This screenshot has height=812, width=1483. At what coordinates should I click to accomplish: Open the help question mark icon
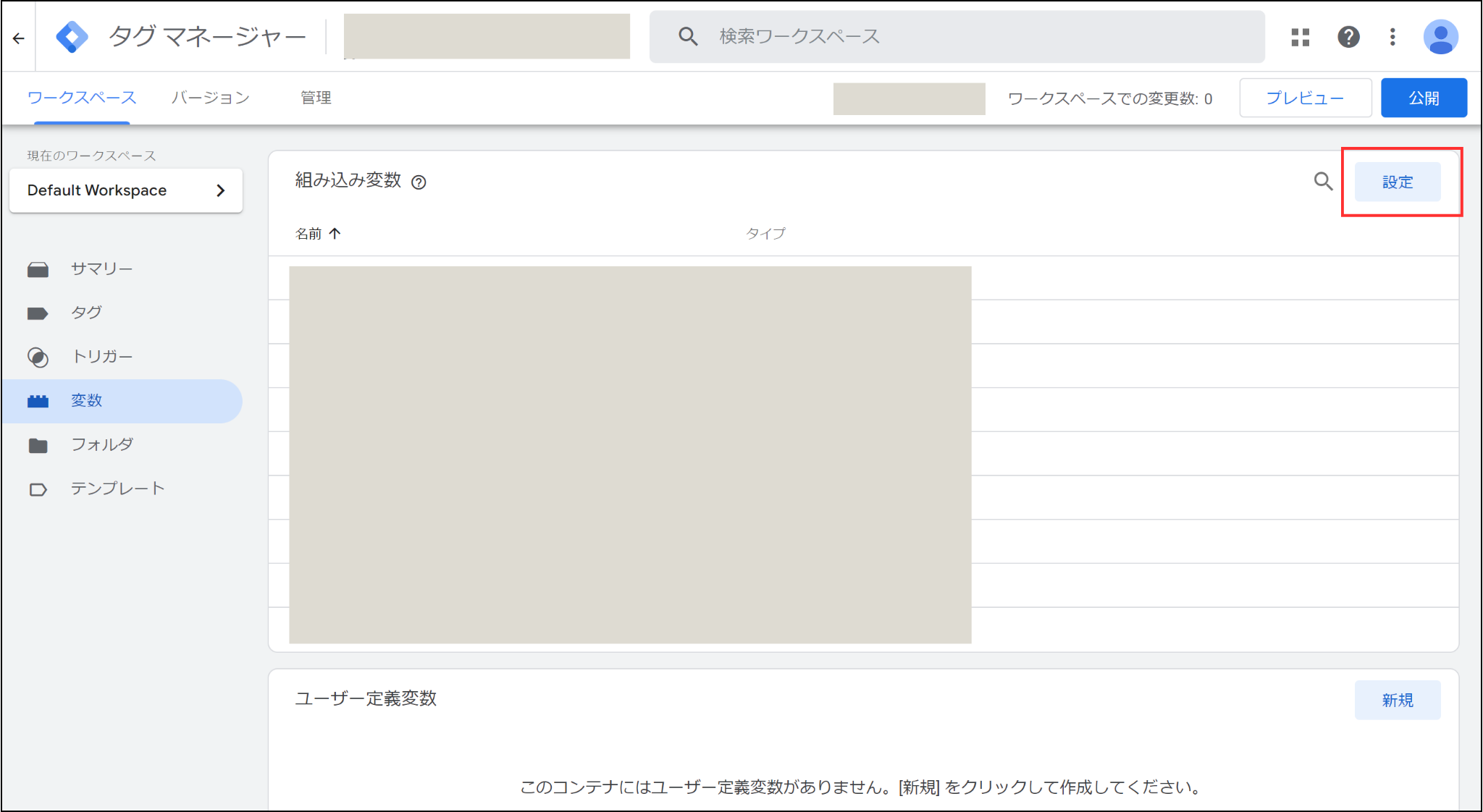click(x=1348, y=37)
